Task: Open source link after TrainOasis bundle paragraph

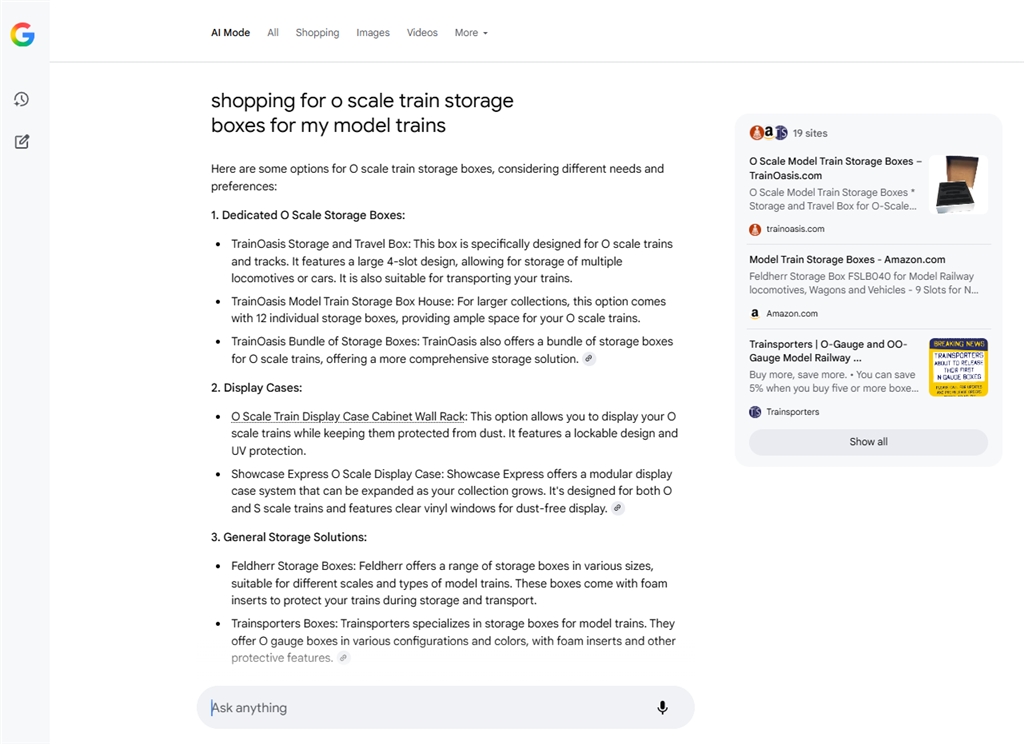Action: tap(589, 359)
